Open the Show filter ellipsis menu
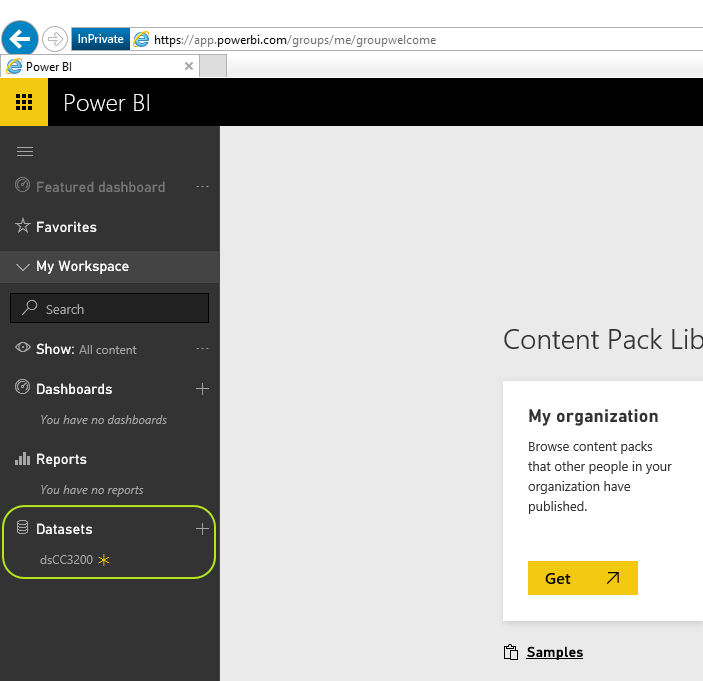Screen dimensions: 703x681 tap(203, 348)
